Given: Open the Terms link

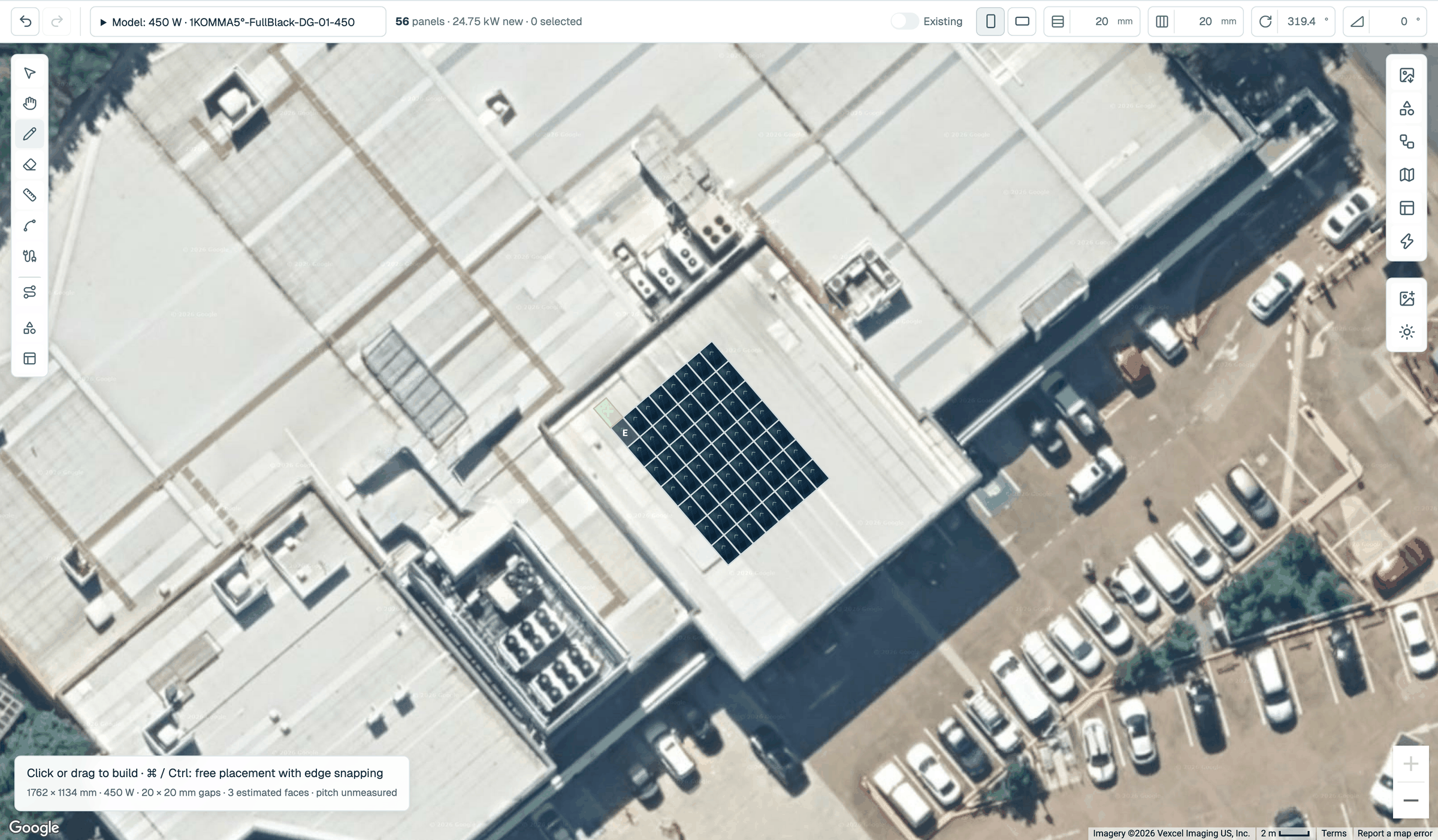Looking at the screenshot, I should (1334, 833).
